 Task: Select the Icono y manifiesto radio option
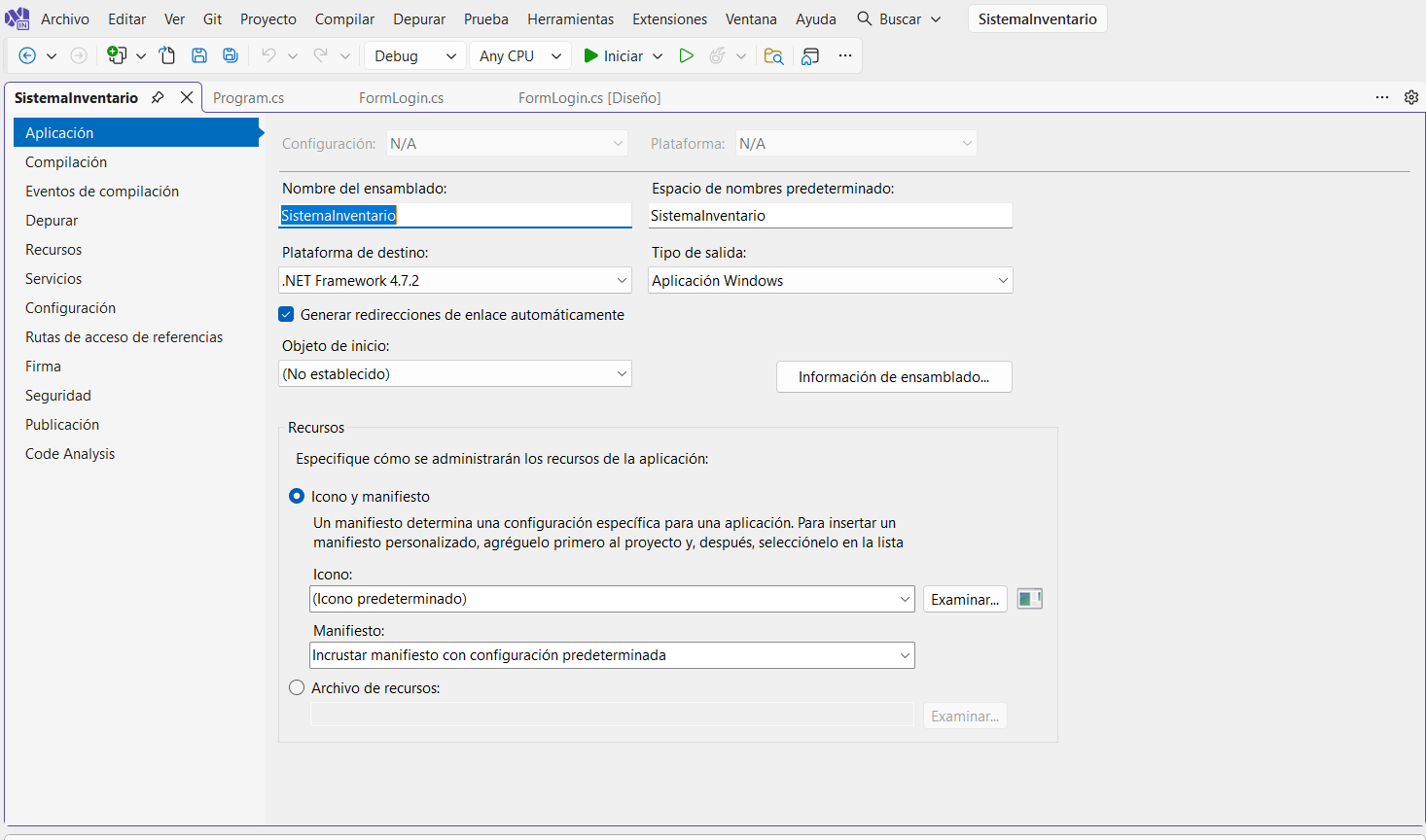coord(297,496)
